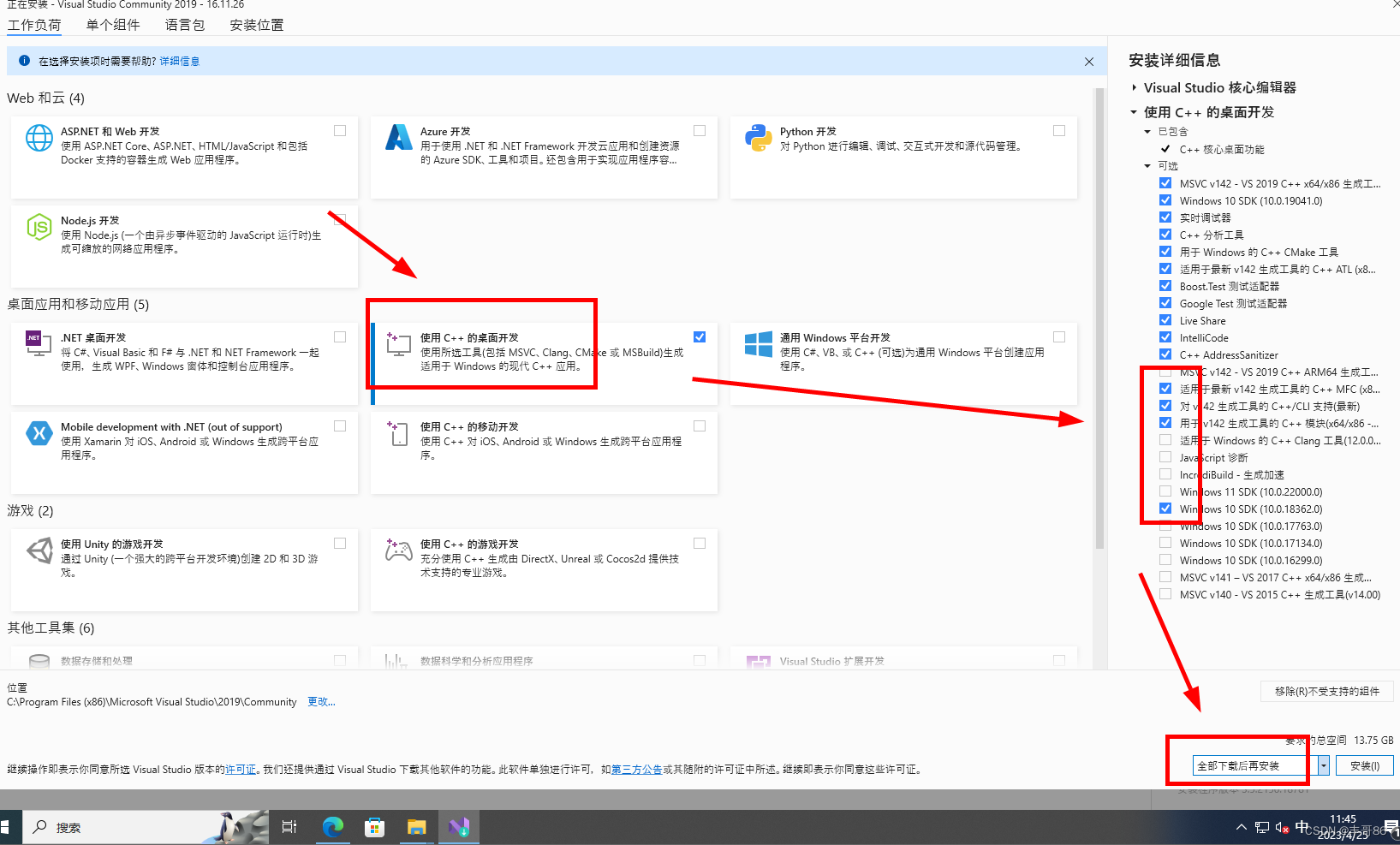The image size is (1400, 845).
Task: Click the install path C:\Program Files (x86) text
Action: (152, 702)
